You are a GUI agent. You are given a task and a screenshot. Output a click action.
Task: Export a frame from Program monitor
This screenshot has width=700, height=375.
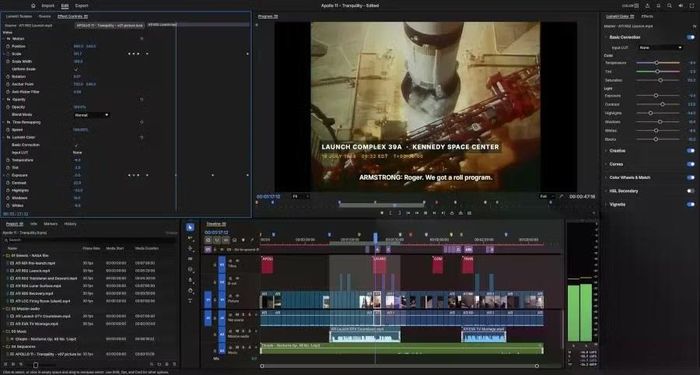[469, 213]
